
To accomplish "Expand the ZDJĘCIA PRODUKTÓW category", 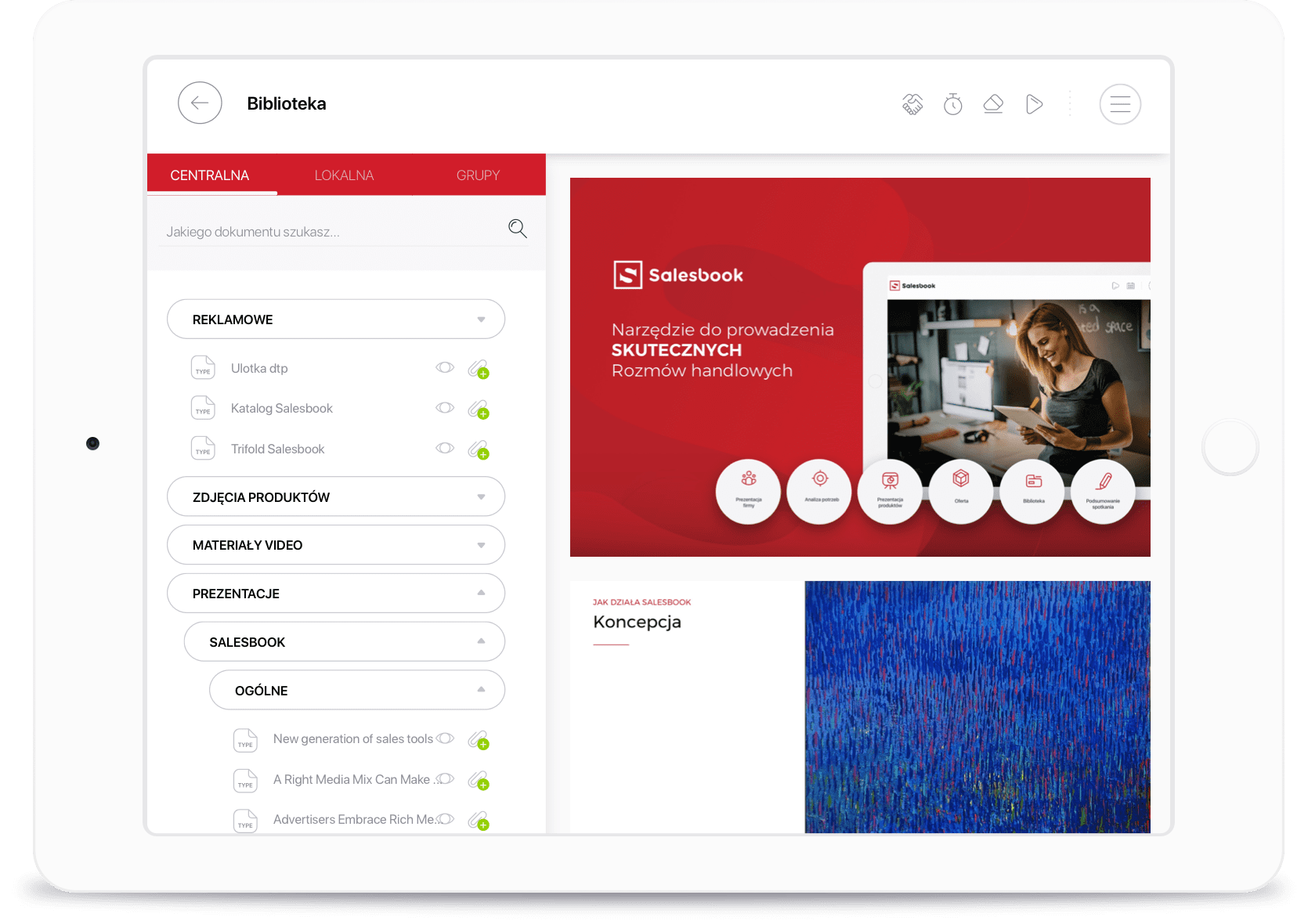I will pyautogui.click(x=336, y=496).
